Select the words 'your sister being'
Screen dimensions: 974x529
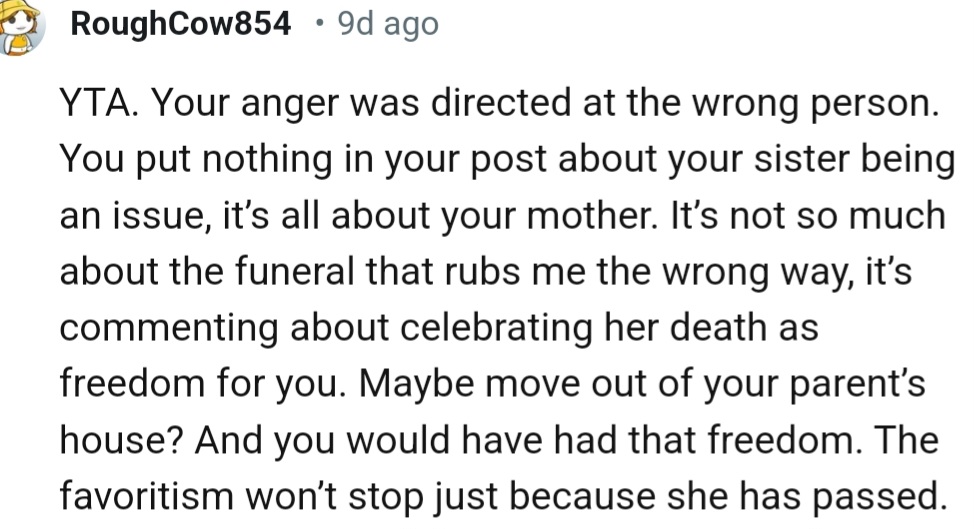[x=810, y=159]
